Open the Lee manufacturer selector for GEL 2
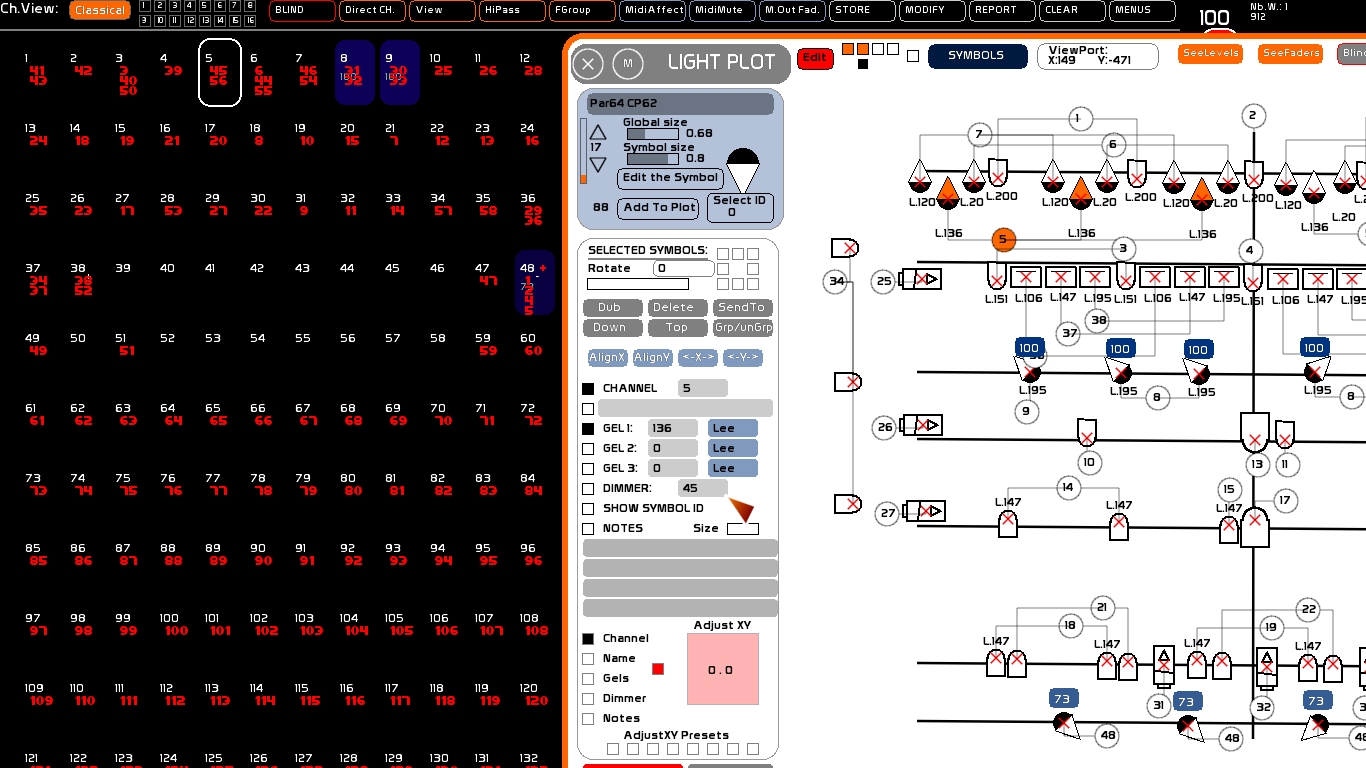 [x=733, y=448]
